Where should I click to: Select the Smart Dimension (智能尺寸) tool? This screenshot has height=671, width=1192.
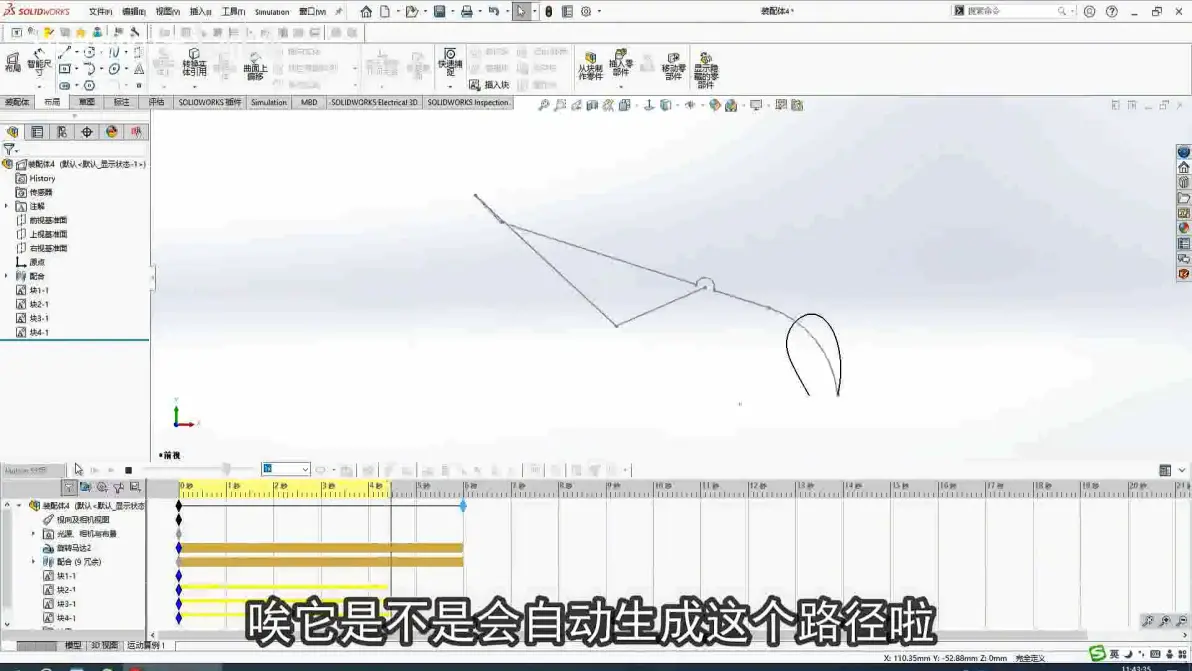coord(39,63)
